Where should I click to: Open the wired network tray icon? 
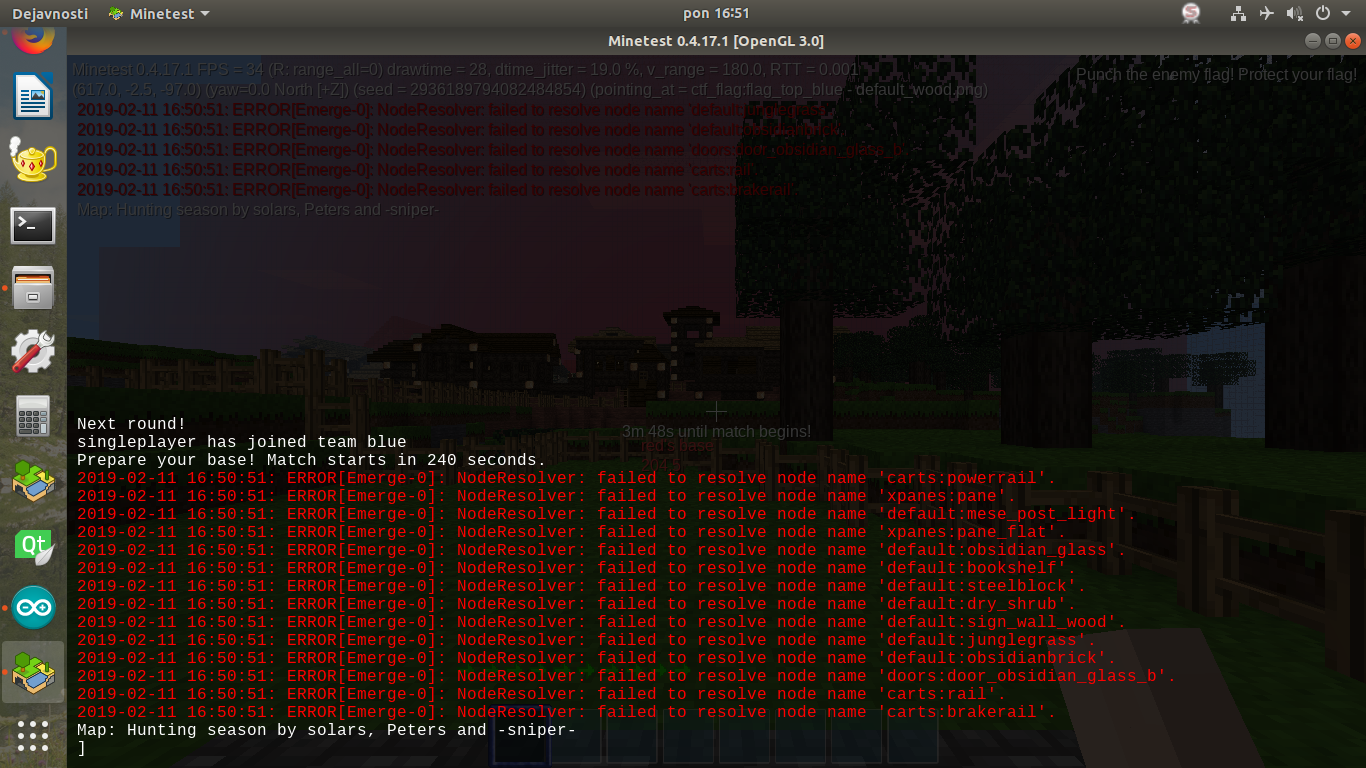tap(1239, 13)
